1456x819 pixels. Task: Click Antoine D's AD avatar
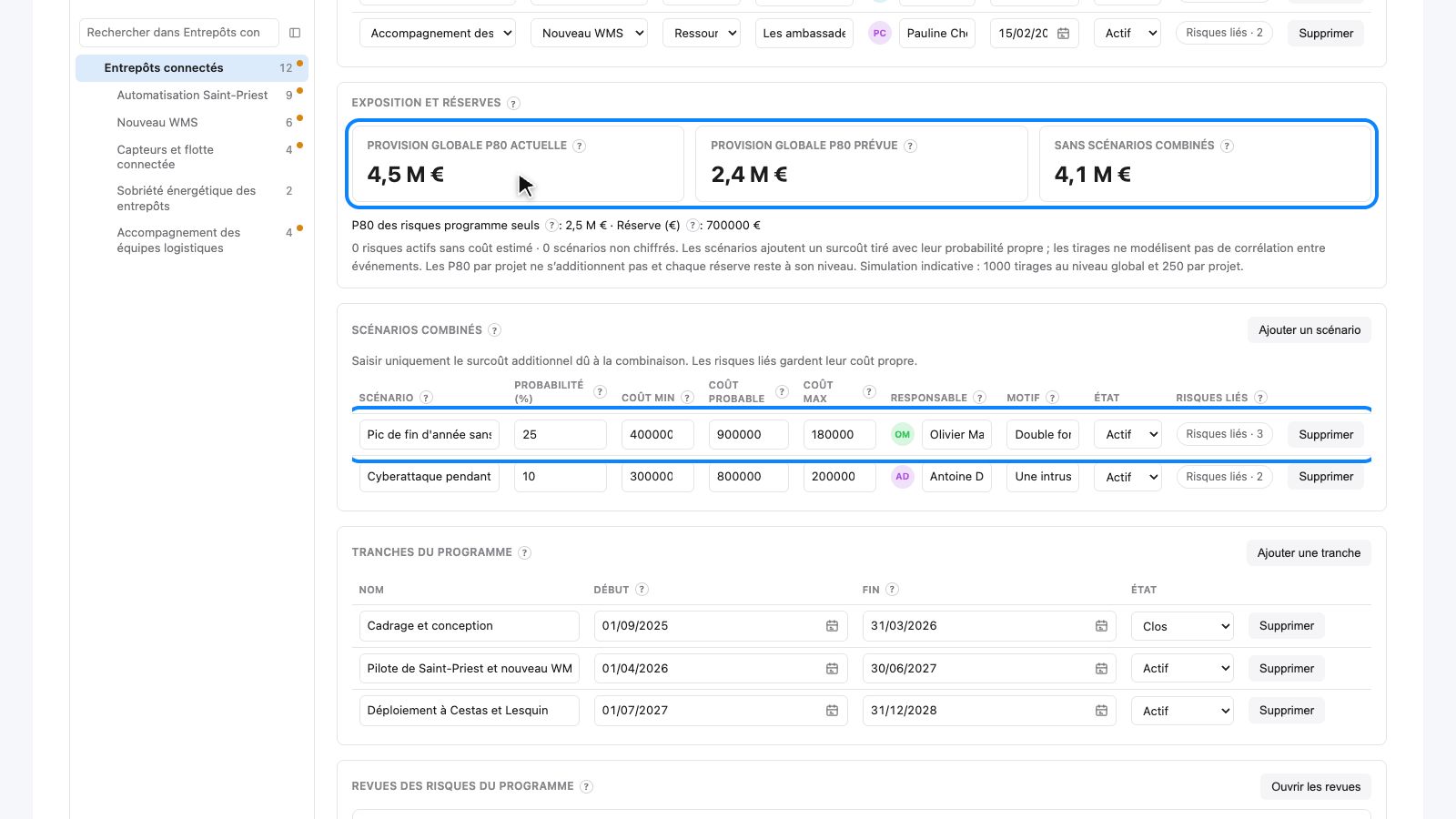point(902,477)
